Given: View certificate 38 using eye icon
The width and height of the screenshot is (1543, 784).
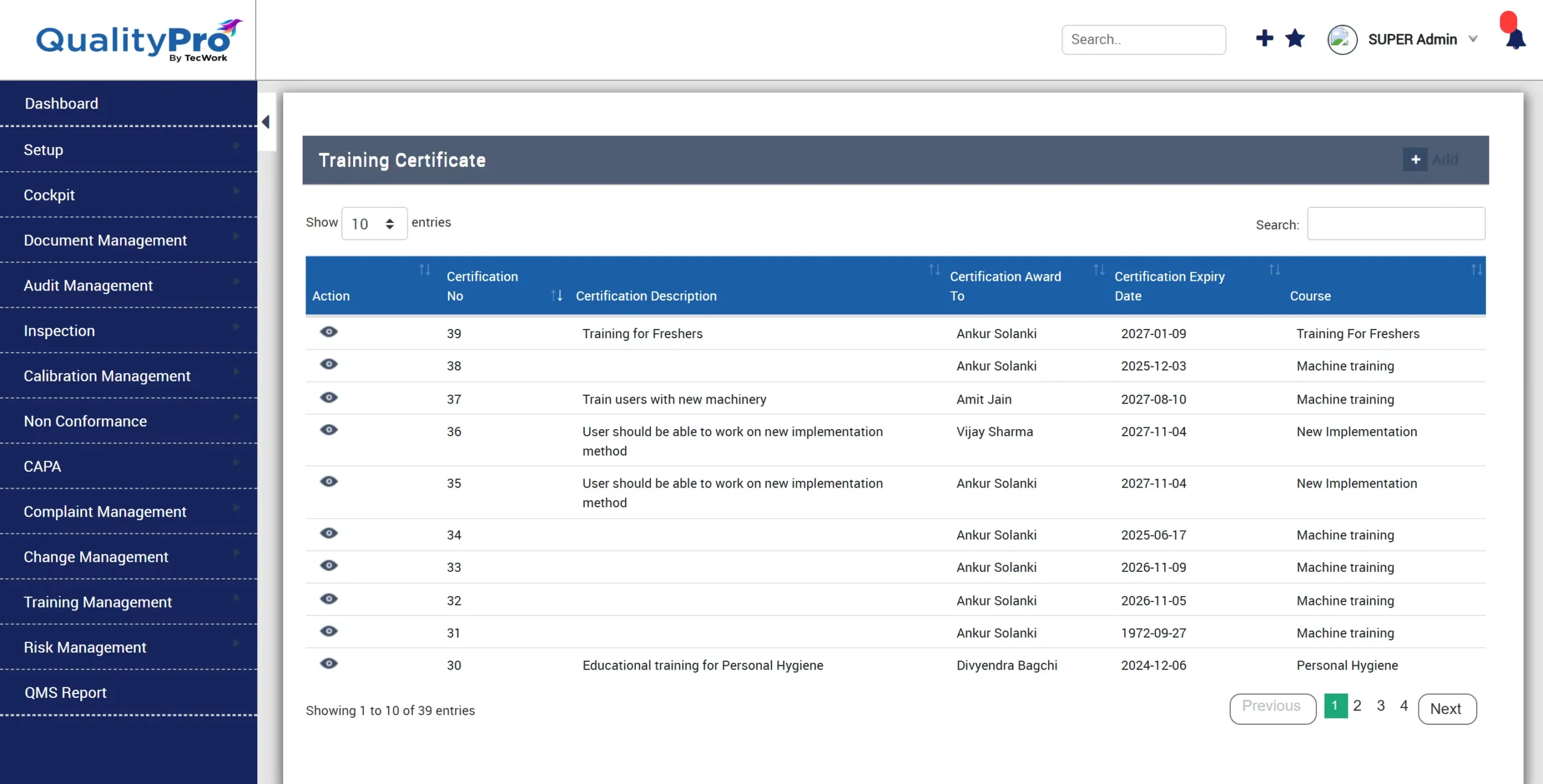Looking at the screenshot, I should pyautogui.click(x=328, y=364).
